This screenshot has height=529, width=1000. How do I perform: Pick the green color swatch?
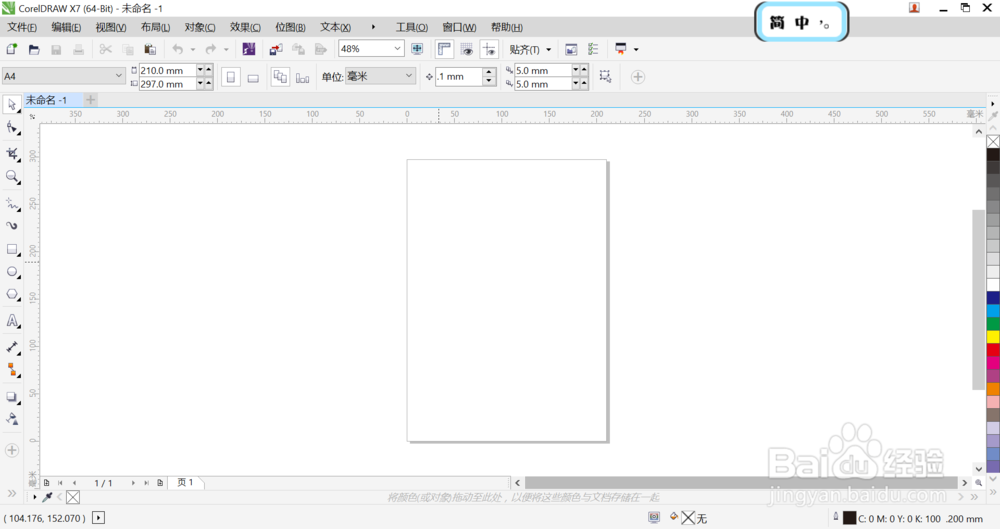993,324
